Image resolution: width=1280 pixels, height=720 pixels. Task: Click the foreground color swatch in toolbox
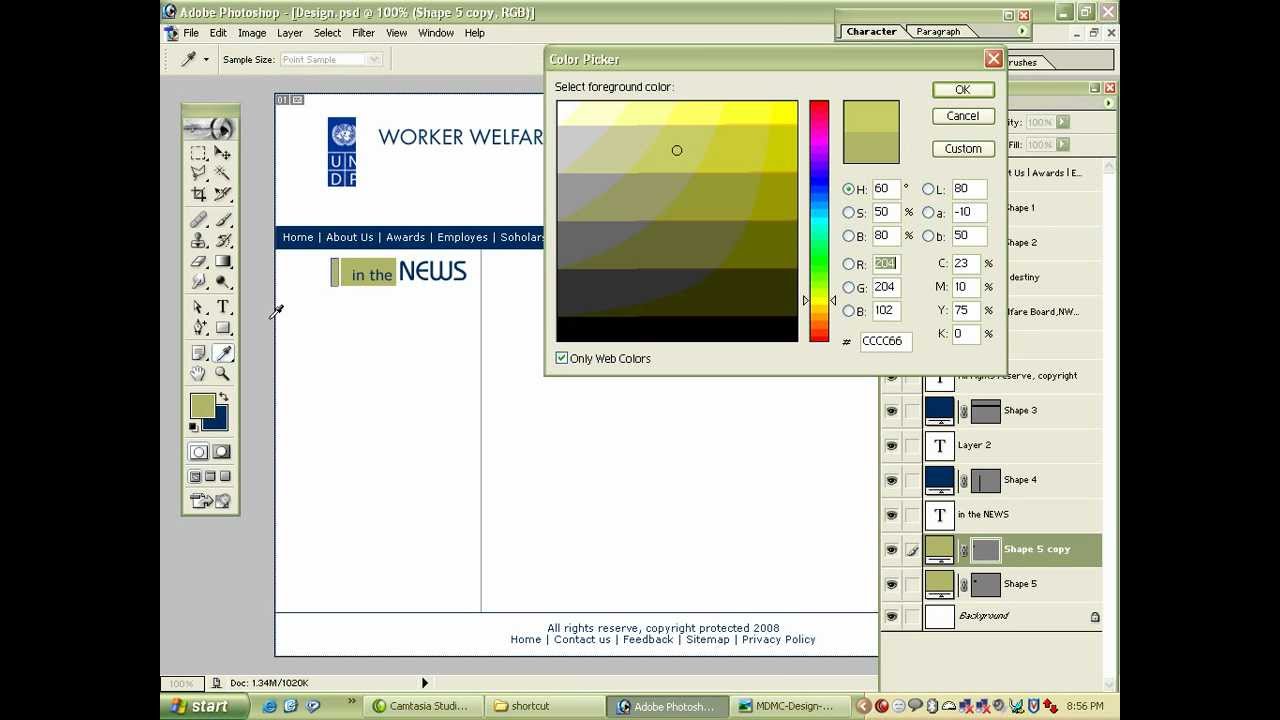(202, 405)
